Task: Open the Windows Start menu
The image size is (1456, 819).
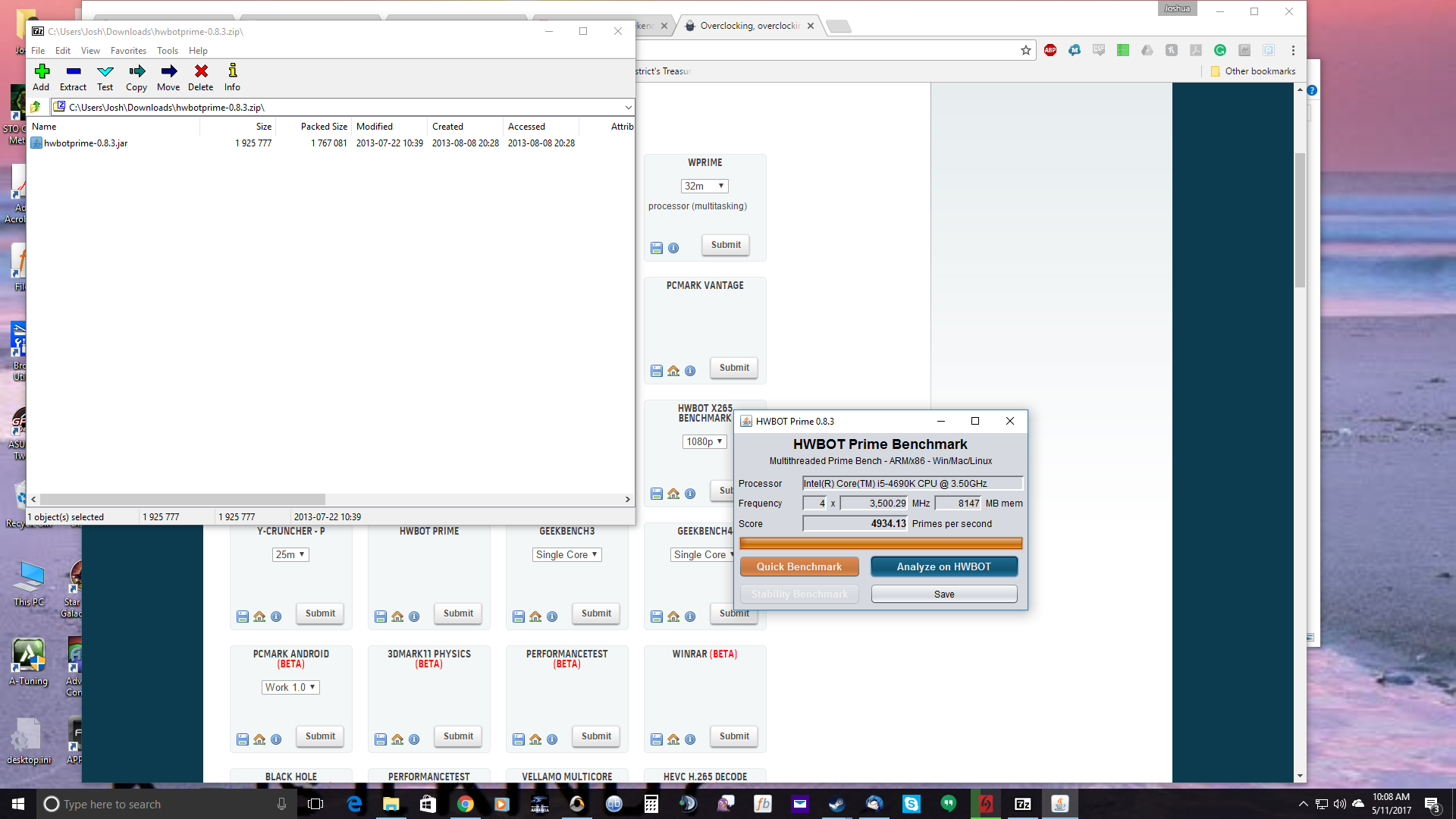Action: pos(18,804)
